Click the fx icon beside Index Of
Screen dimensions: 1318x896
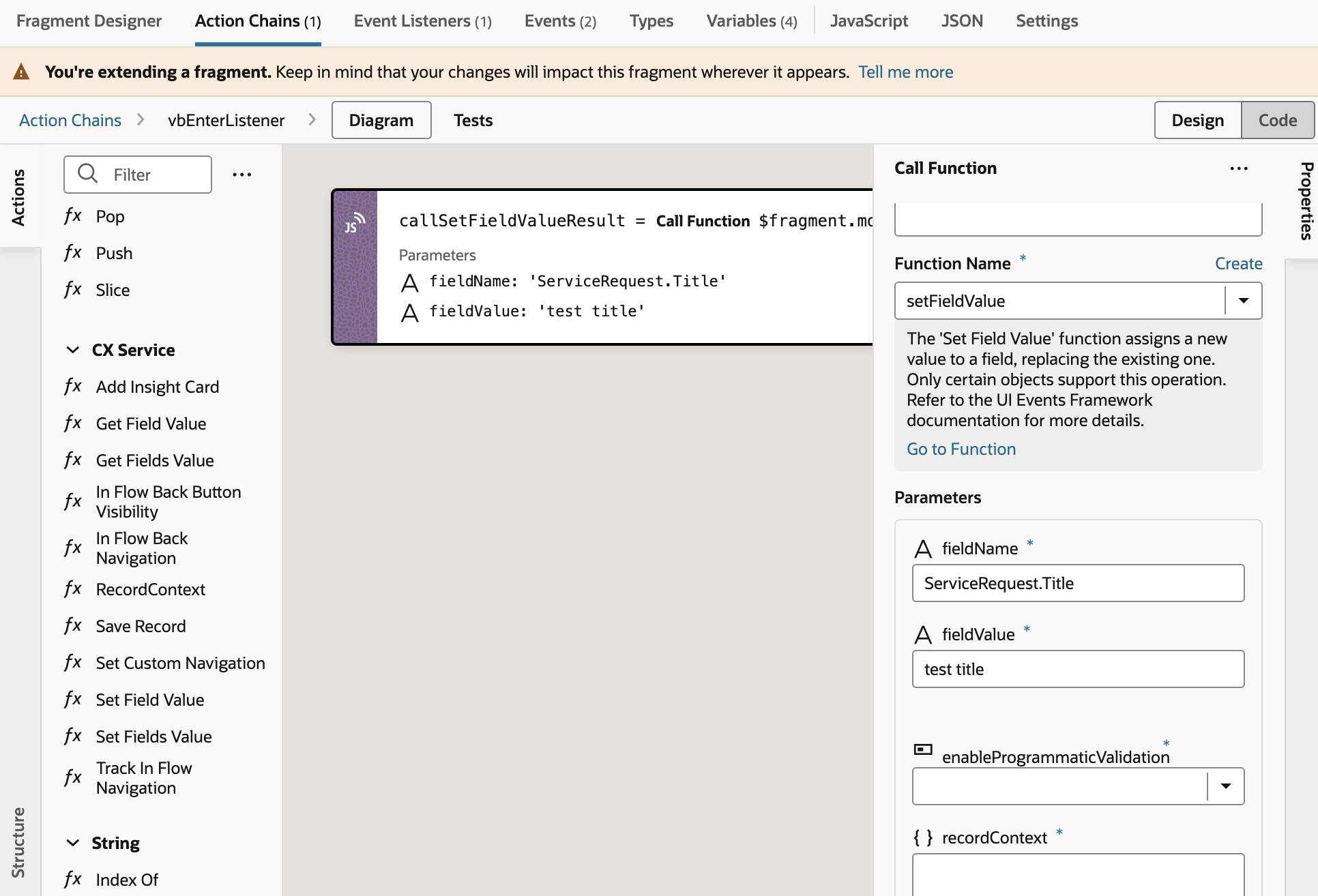73,880
